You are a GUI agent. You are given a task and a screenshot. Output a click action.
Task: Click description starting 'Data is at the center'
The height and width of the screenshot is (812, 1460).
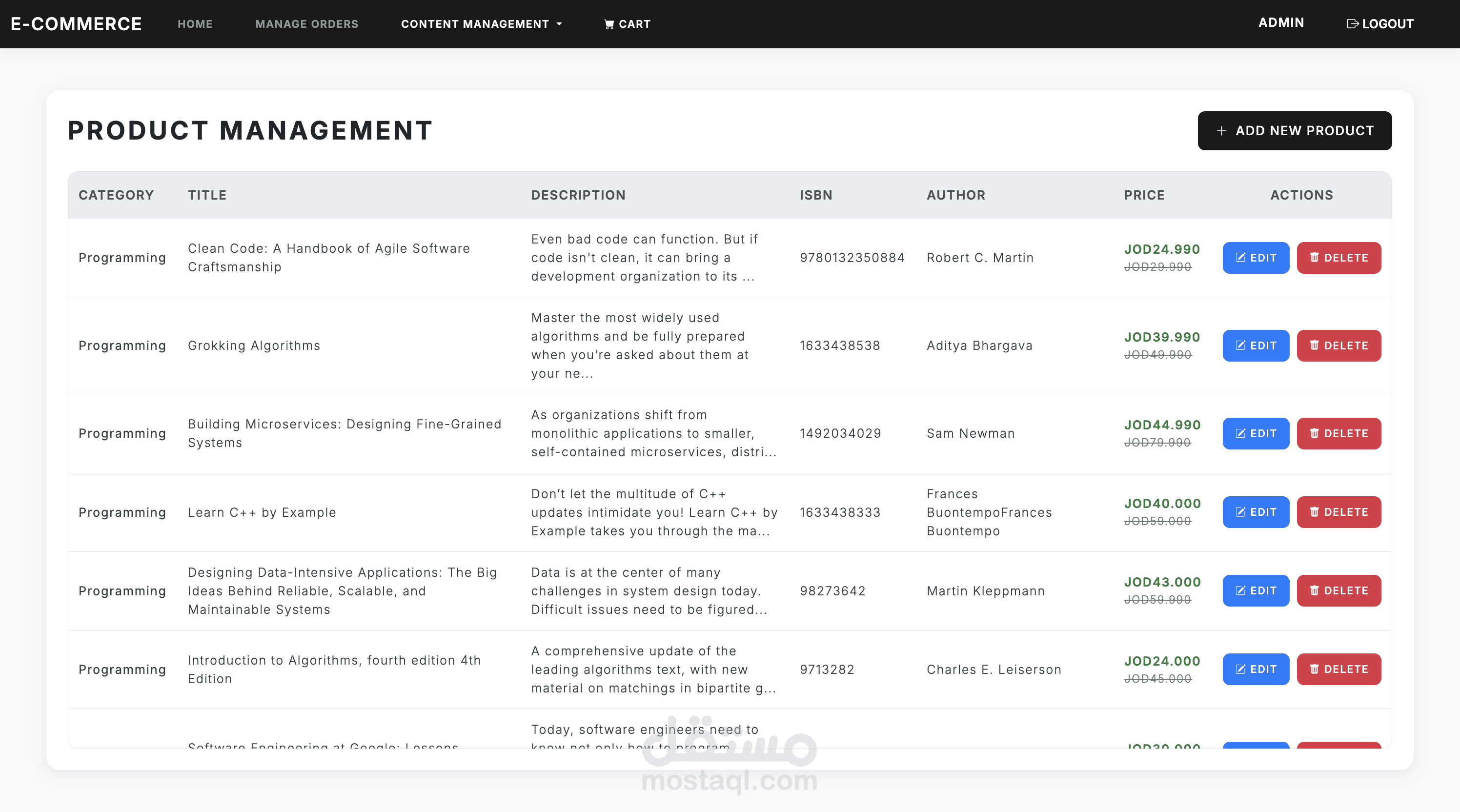click(649, 591)
